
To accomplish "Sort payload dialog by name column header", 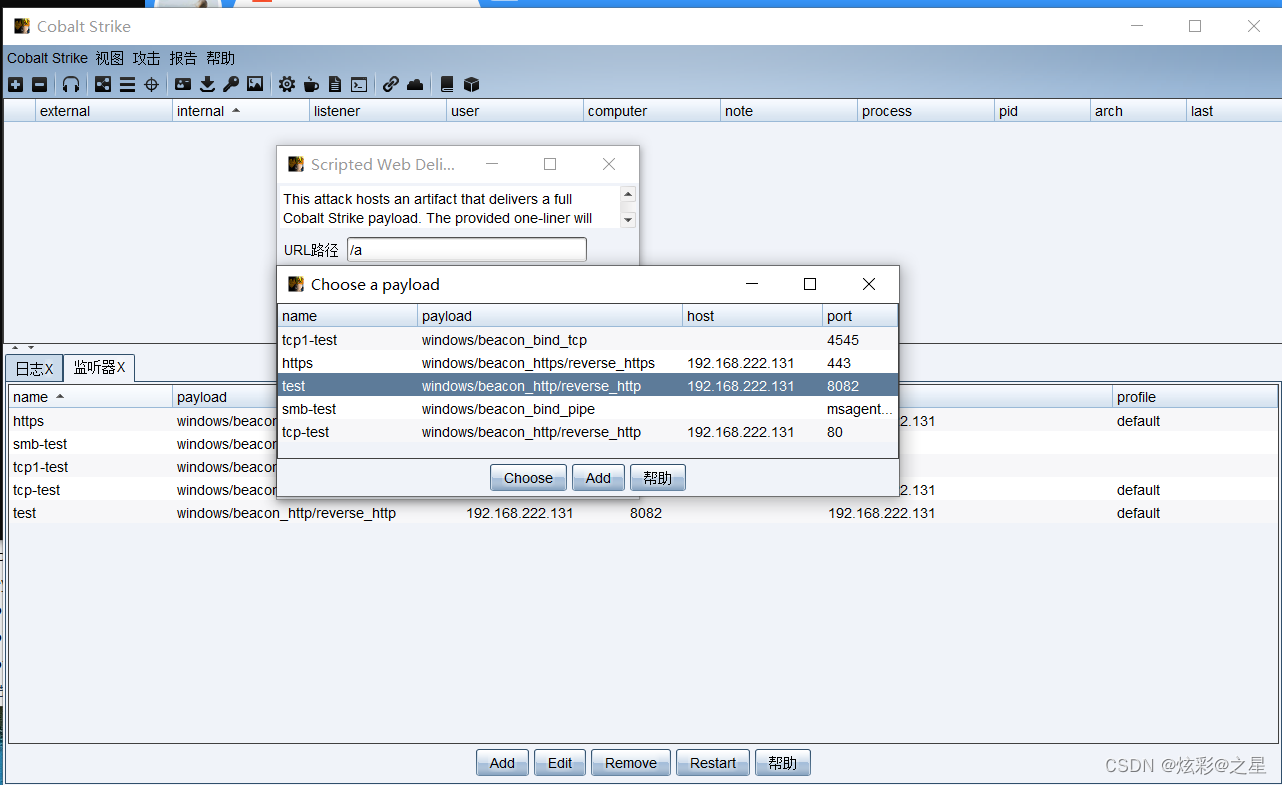I will pyautogui.click(x=348, y=316).
